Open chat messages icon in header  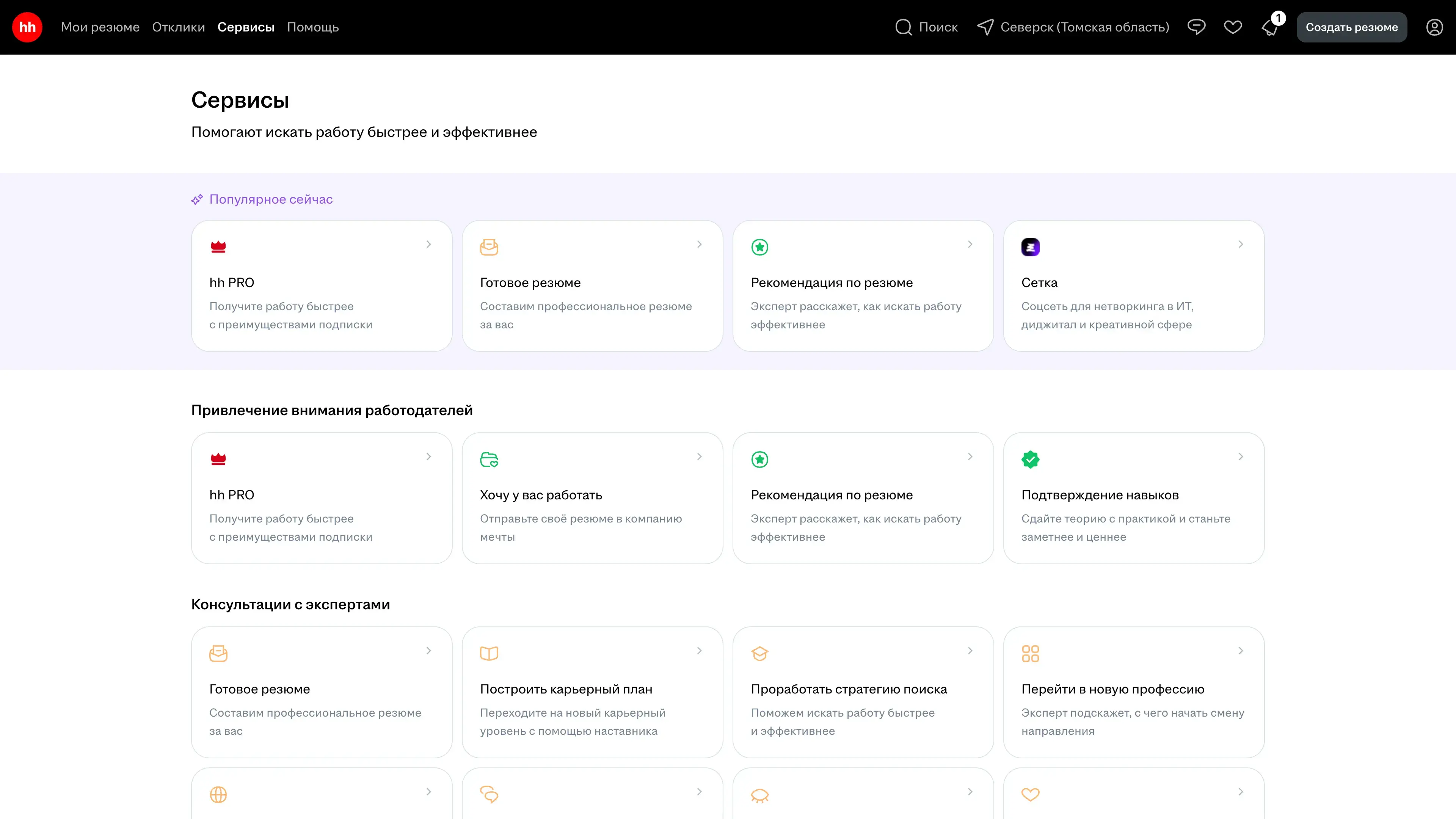coord(1196,27)
